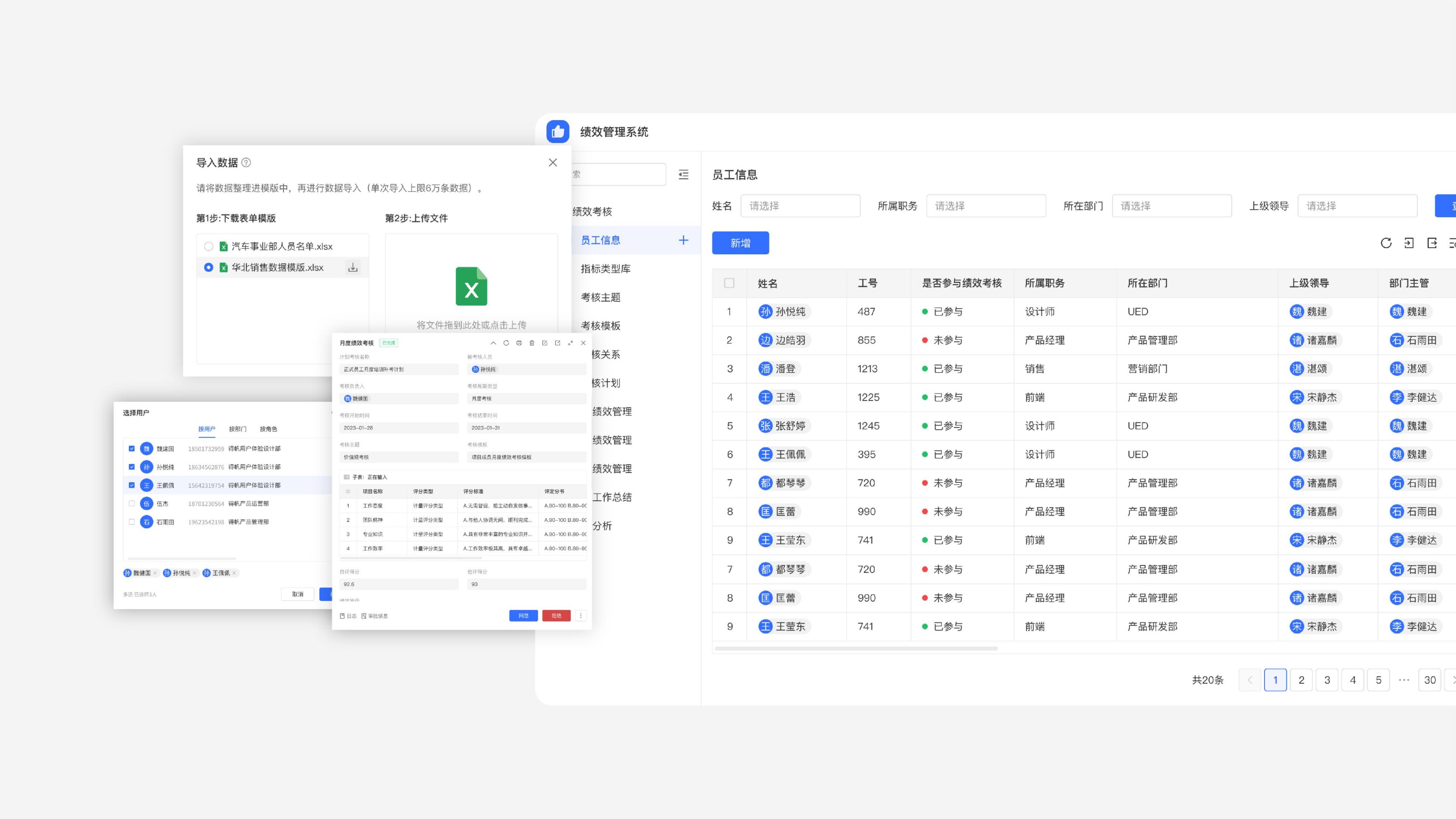Click the employee table horizontal scrollbar
1456x819 pixels.
point(856,648)
